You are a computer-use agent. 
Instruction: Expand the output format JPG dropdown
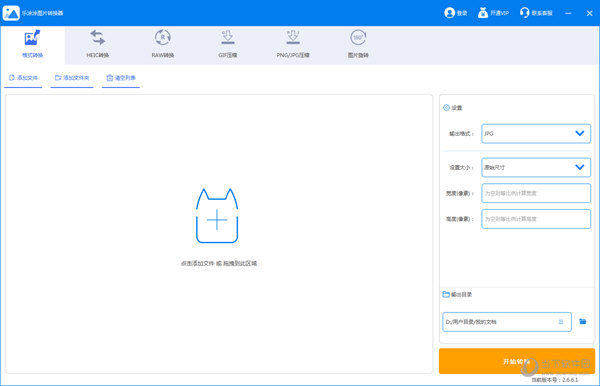pos(536,134)
